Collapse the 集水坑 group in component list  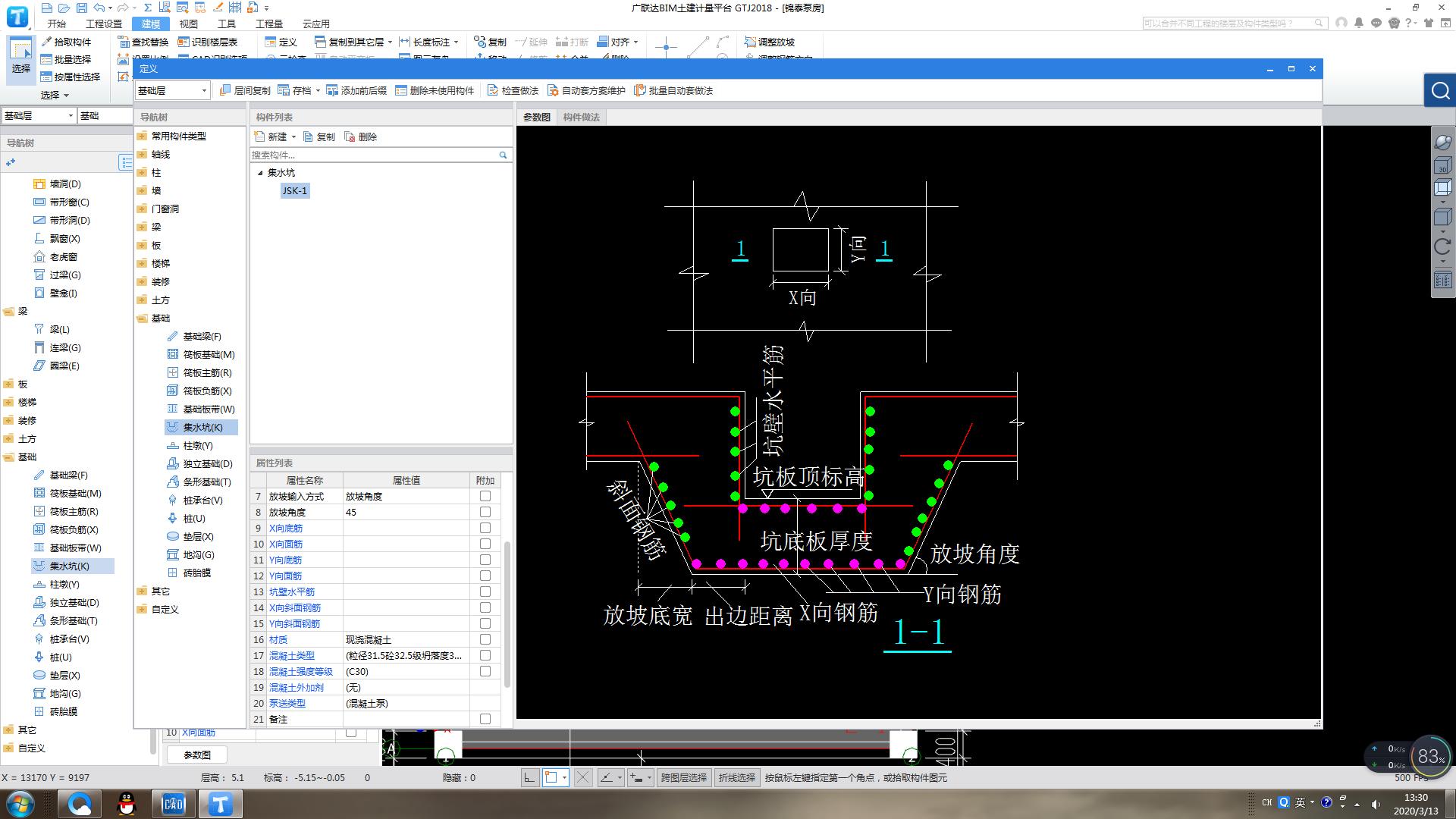(x=260, y=173)
